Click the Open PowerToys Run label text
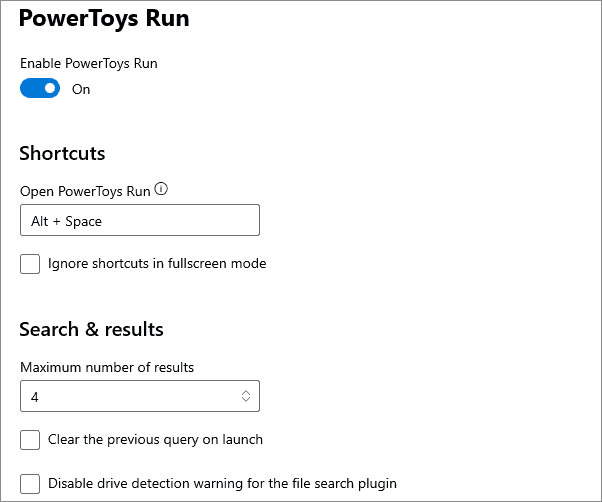The image size is (602, 502). [85, 191]
